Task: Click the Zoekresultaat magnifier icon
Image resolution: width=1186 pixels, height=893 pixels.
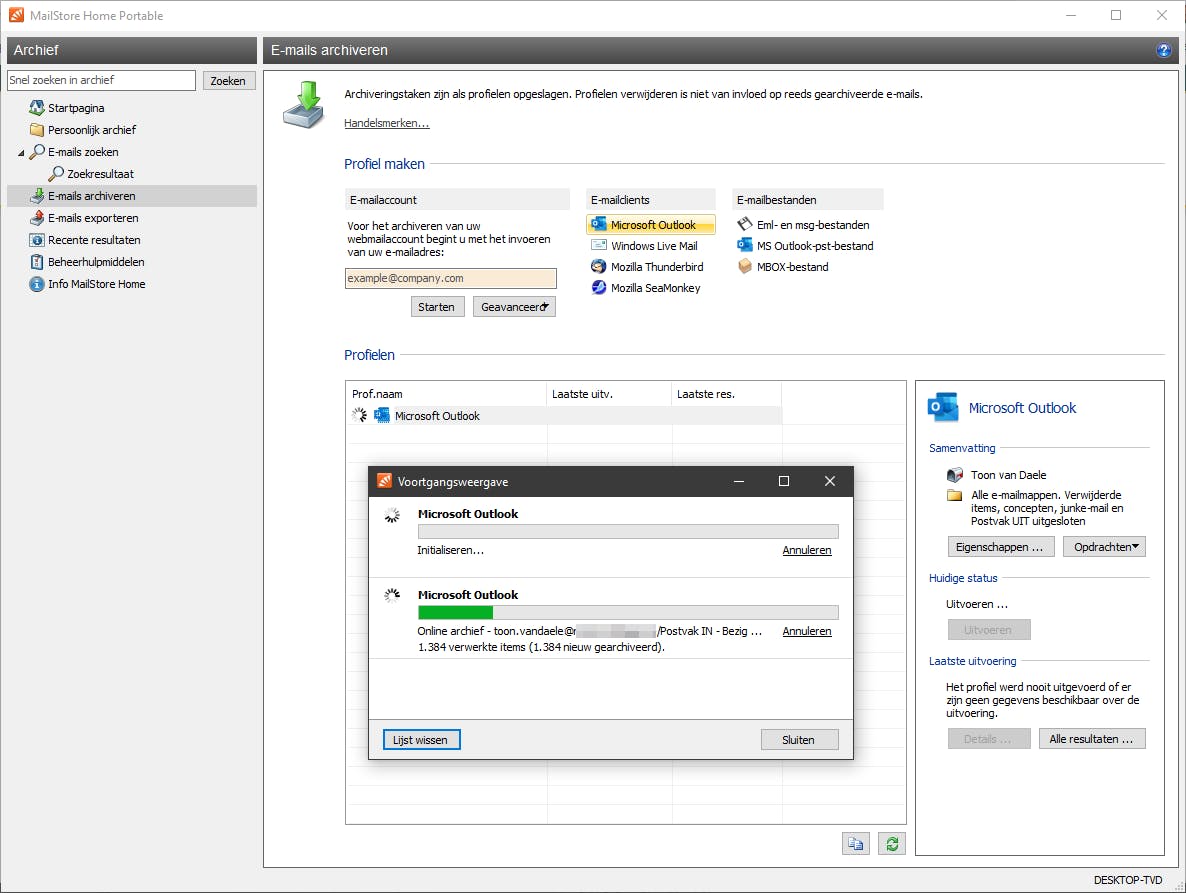Action: [x=56, y=173]
